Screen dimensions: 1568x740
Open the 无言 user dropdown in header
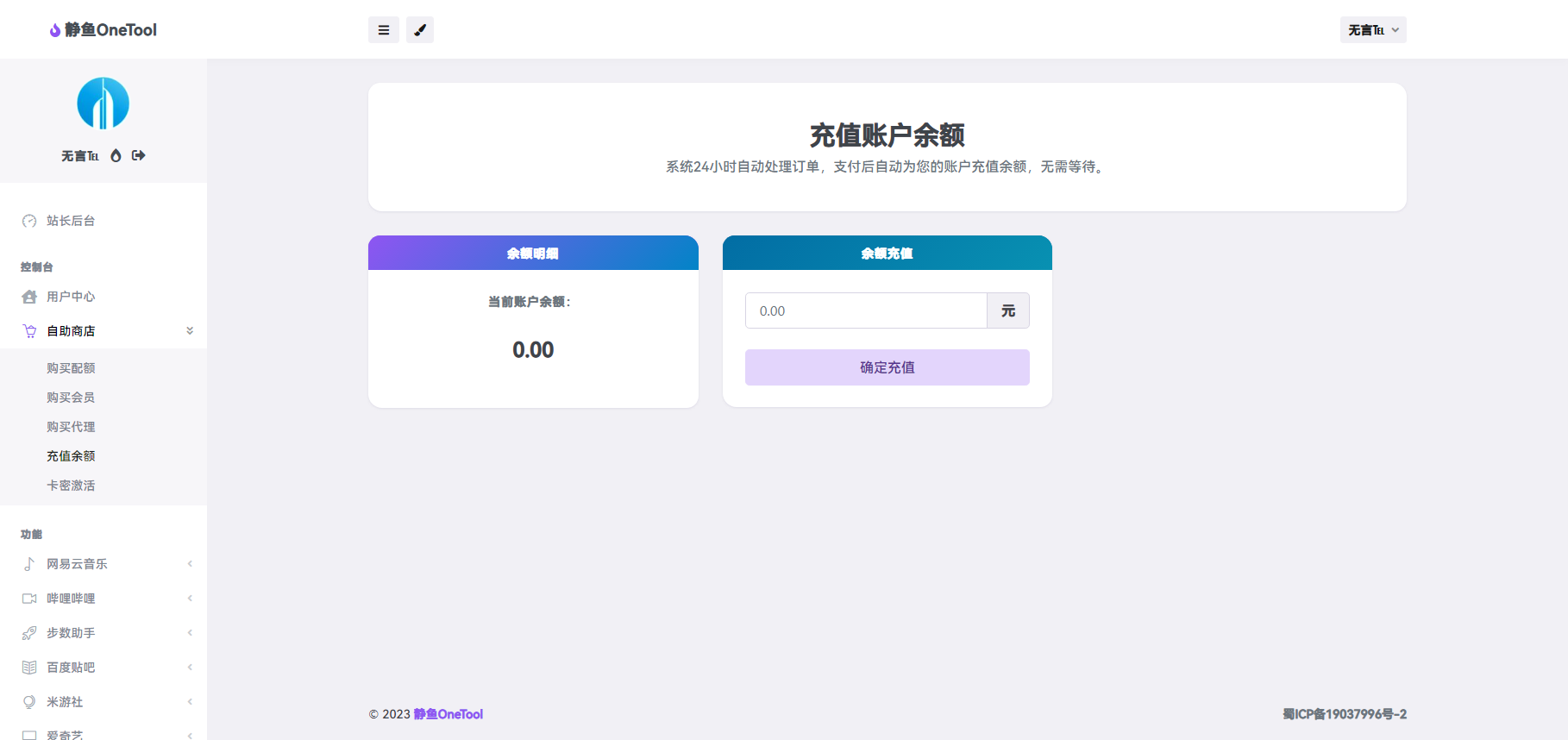(1373, 30)
